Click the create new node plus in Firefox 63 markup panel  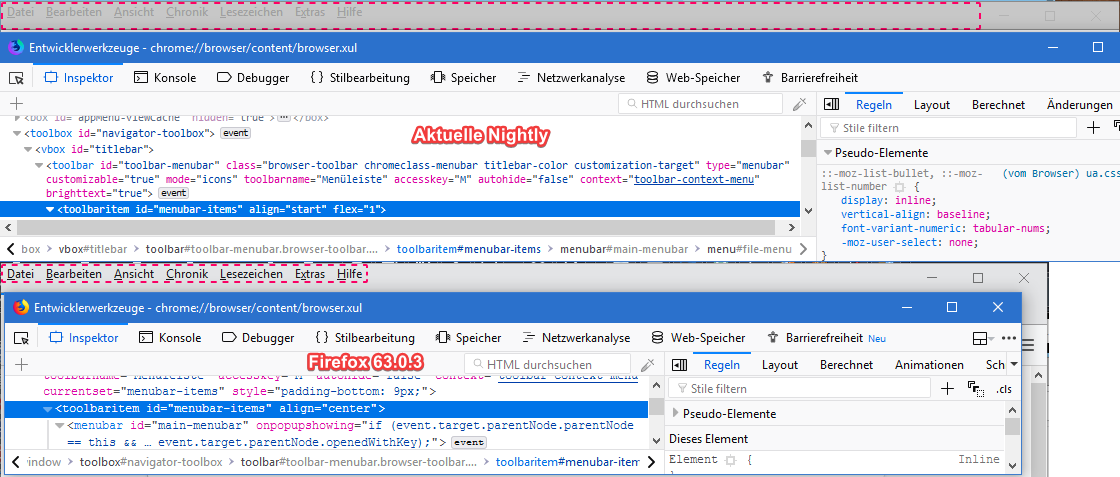click(21, 364)
